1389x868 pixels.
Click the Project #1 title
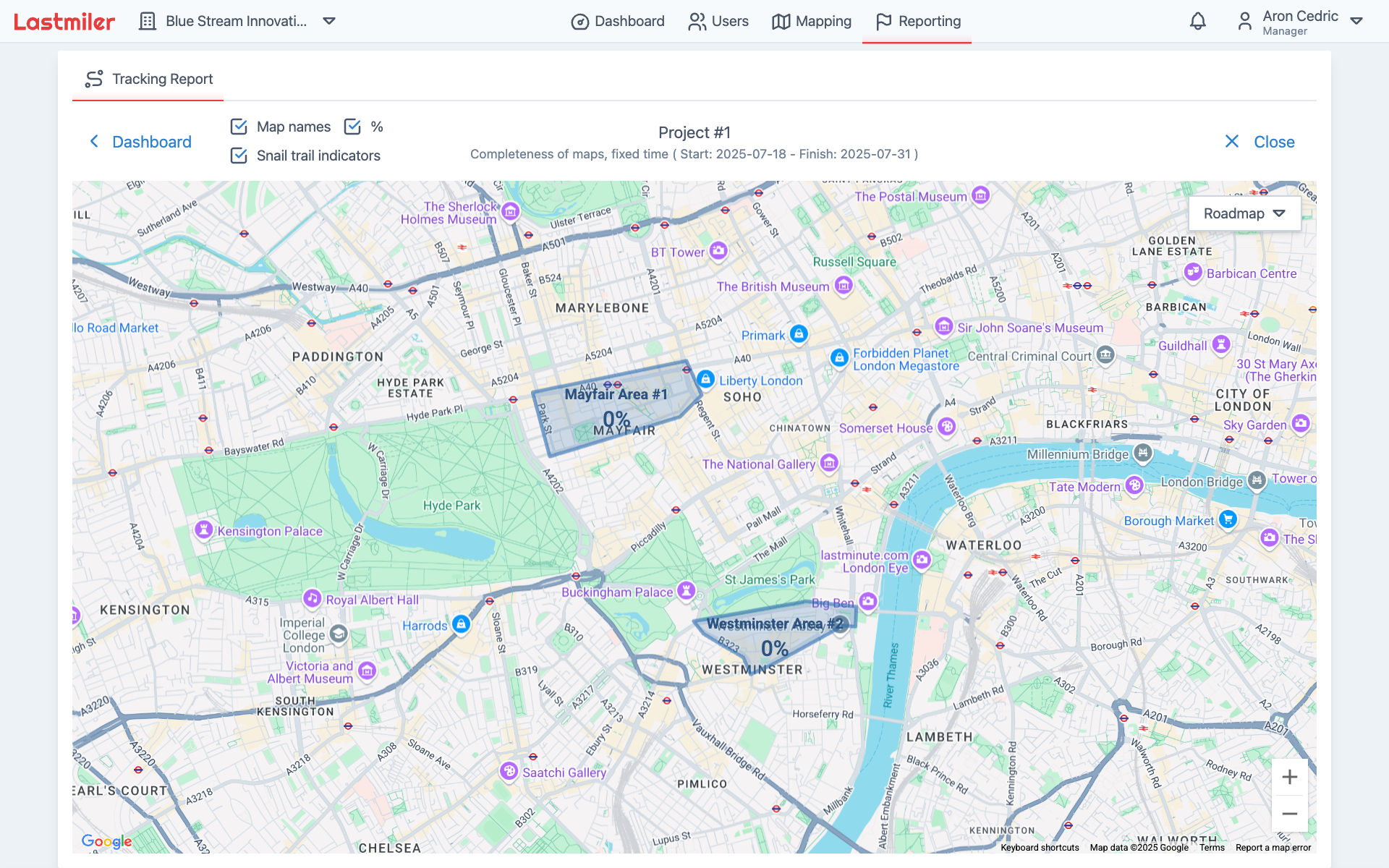(x=694, y=132)
